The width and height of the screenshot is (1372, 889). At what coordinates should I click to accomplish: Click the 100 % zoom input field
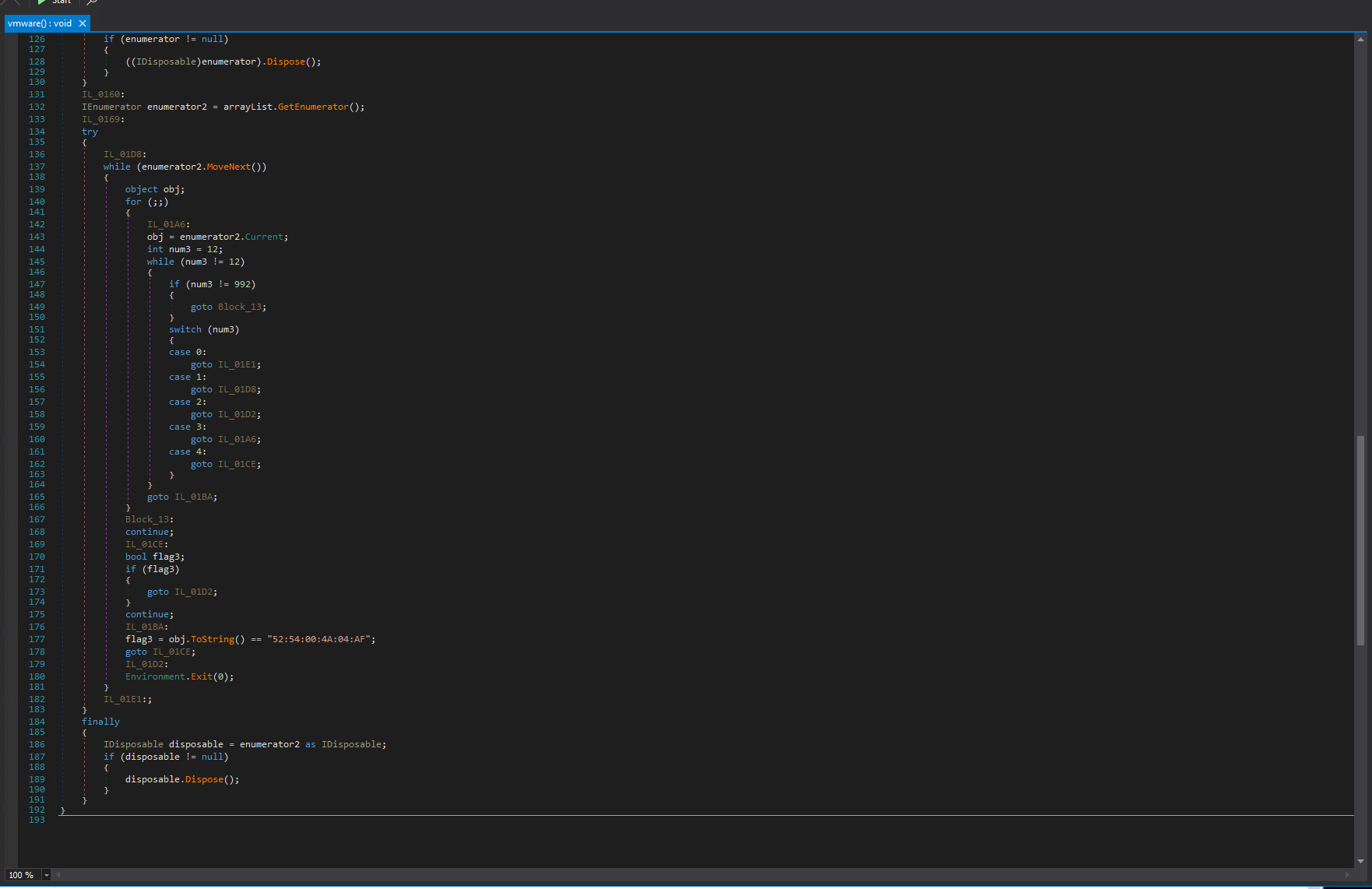23,875
